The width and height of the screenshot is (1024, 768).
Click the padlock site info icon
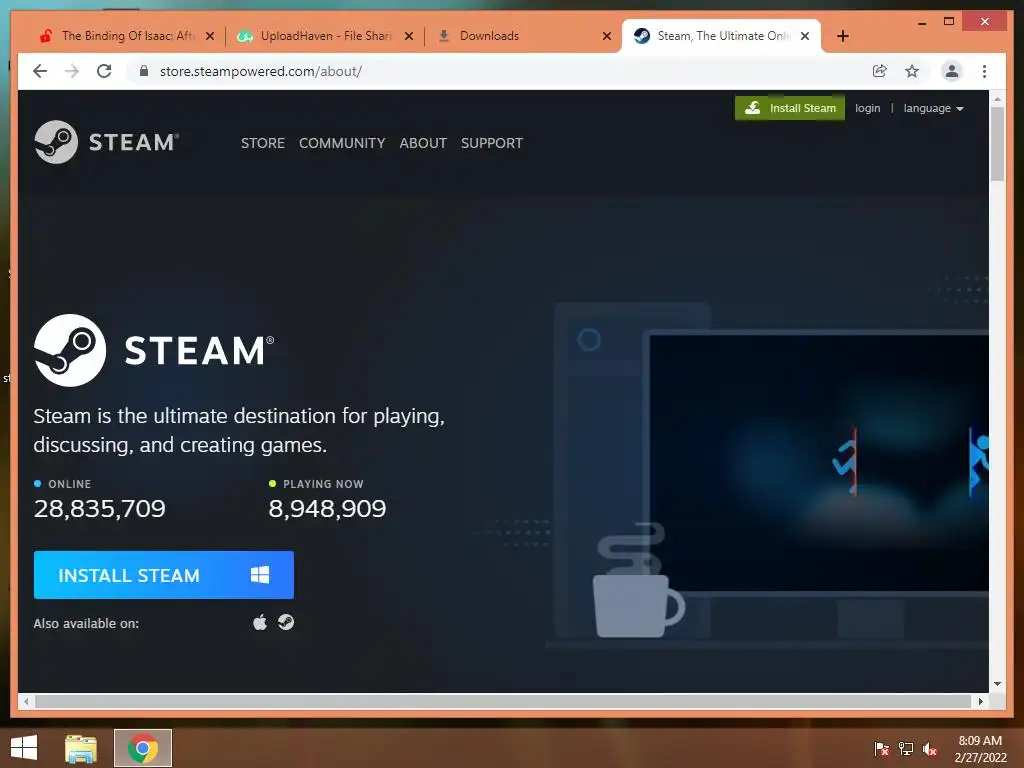(x=144, y=71)
